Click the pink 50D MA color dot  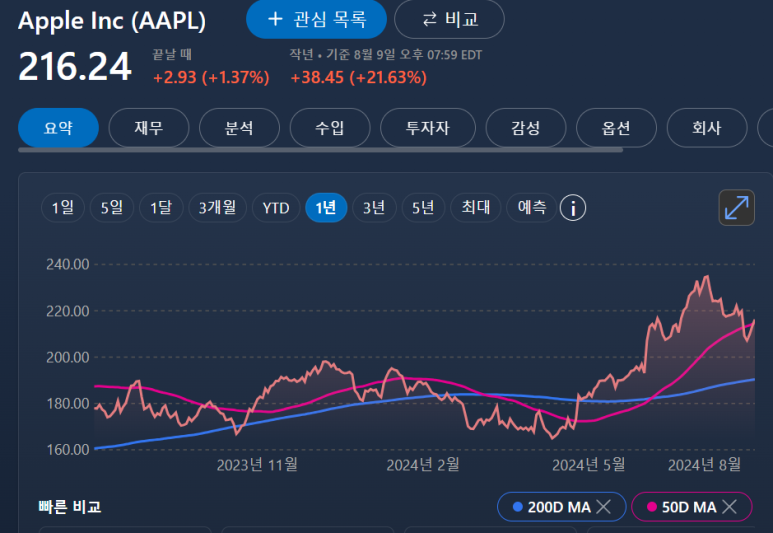click(652, 506)
